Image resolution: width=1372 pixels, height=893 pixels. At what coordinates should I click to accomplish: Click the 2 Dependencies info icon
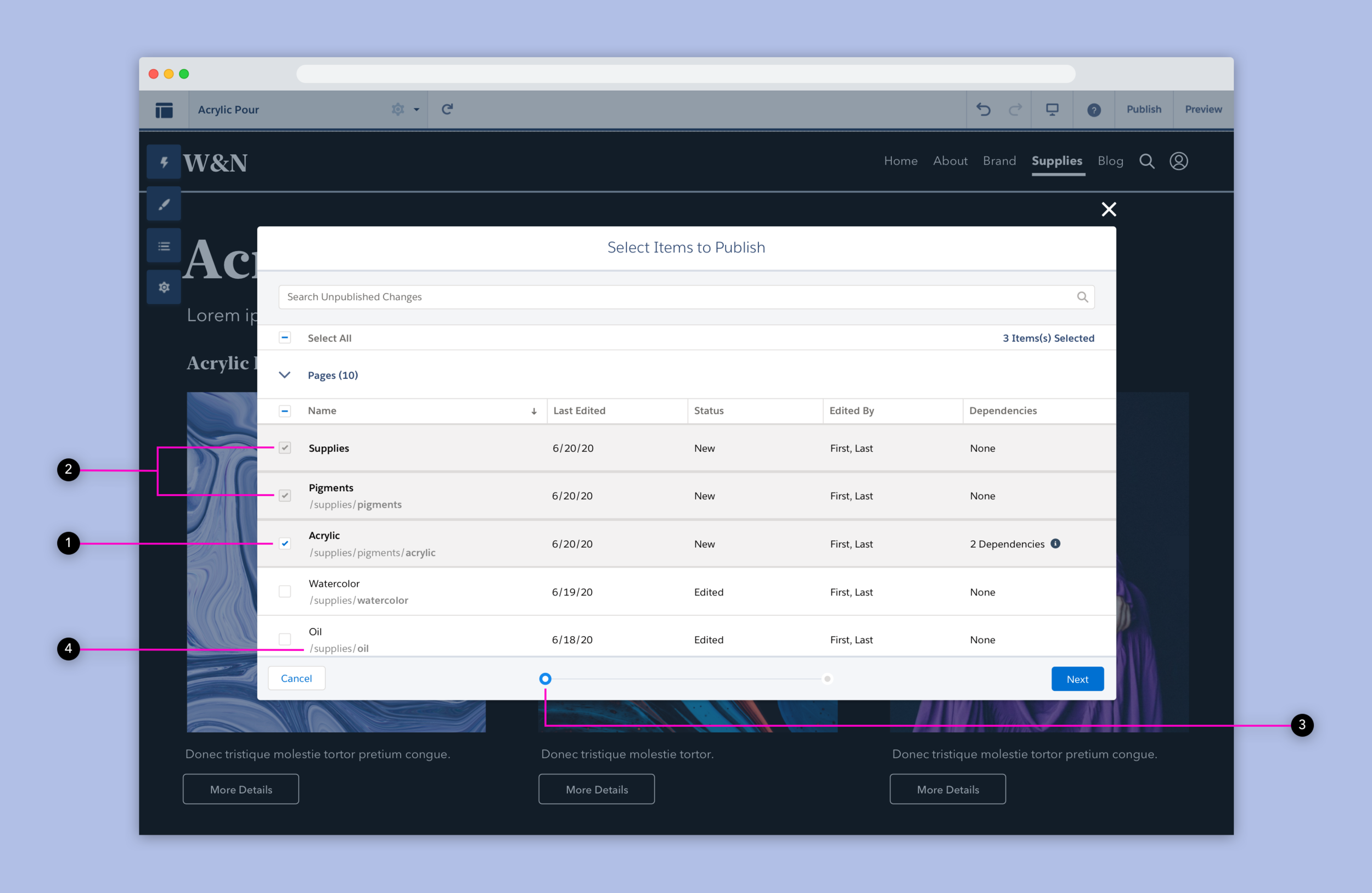(1055, 543)
